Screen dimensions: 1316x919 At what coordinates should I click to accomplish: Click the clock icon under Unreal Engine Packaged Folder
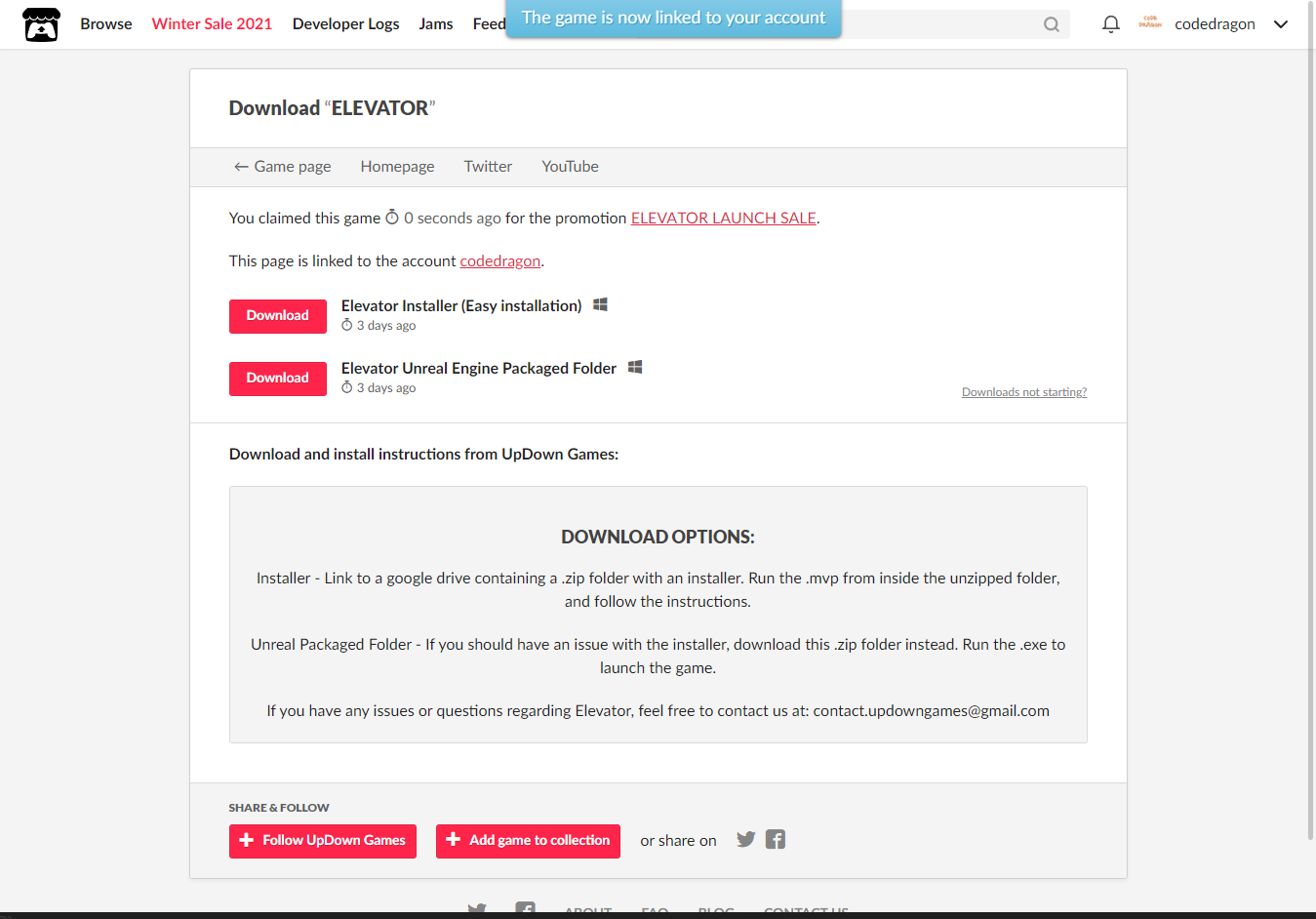click(346, 387)
